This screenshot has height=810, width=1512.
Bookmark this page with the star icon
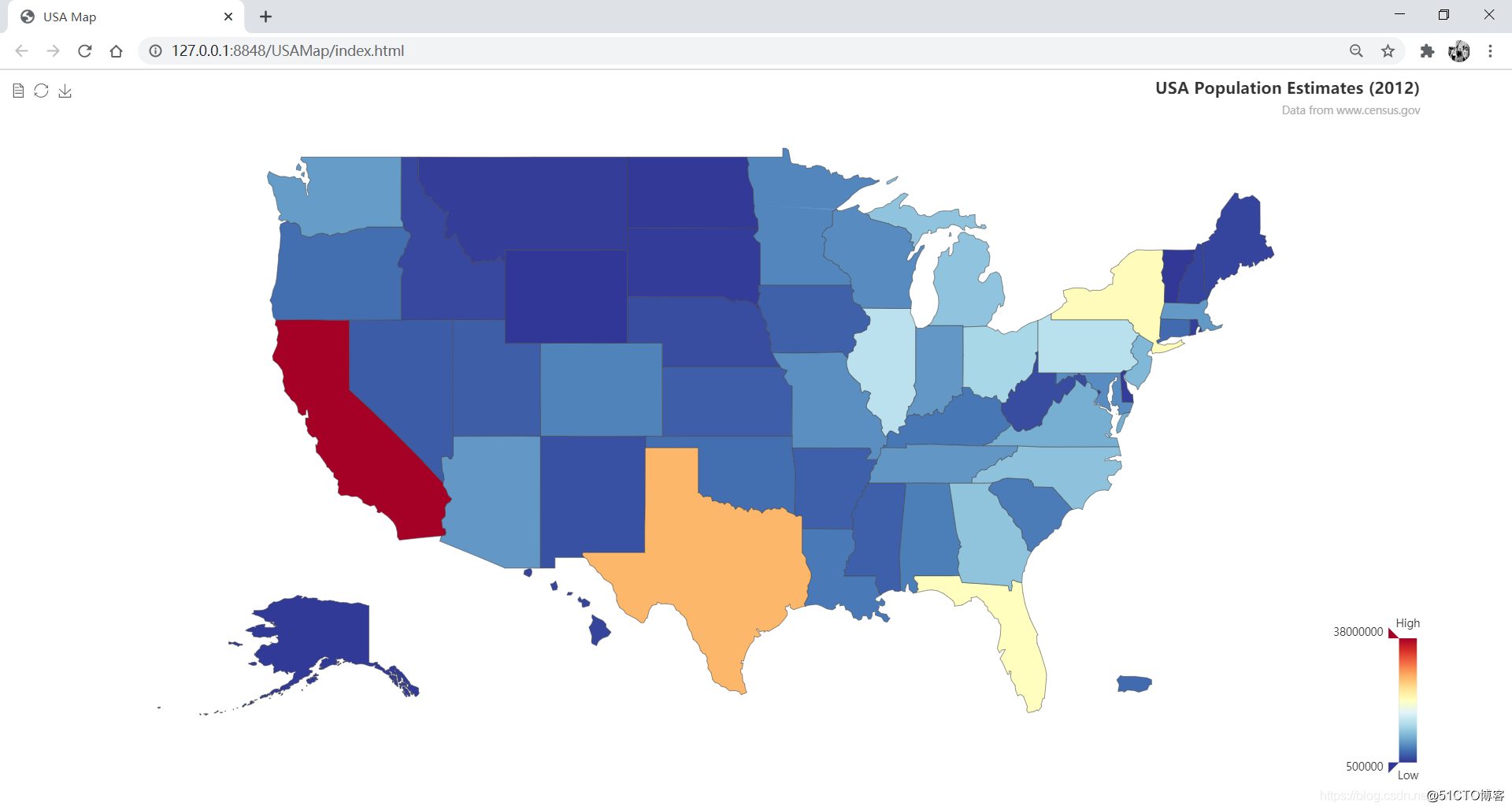click(x=1388, y=51)
